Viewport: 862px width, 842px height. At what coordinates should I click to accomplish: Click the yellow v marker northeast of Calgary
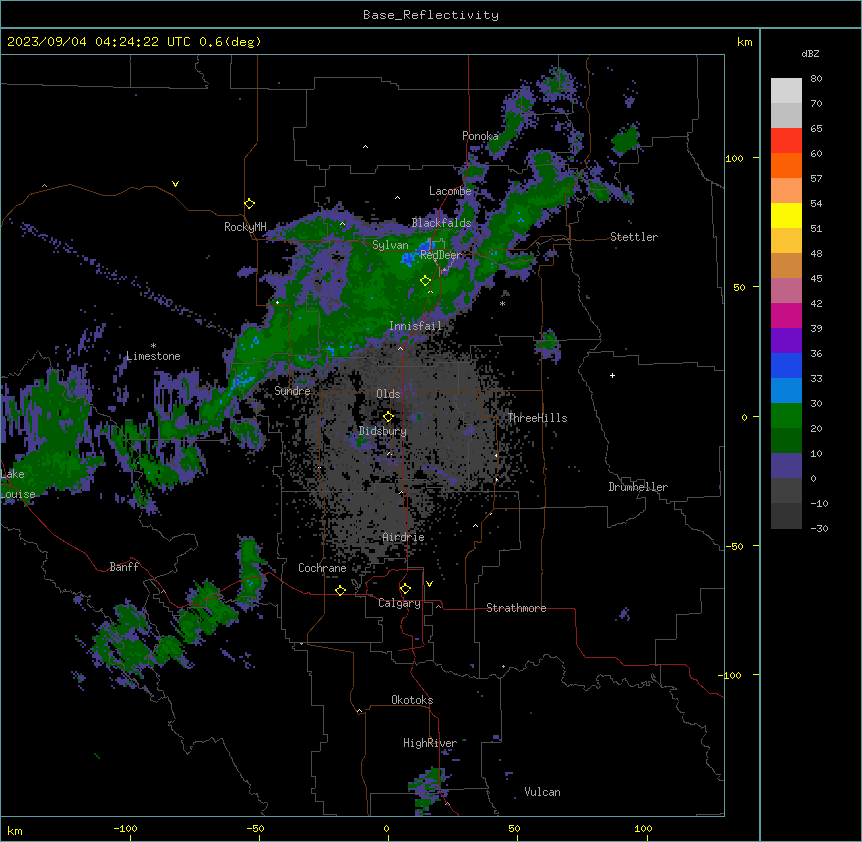point(429,584)
